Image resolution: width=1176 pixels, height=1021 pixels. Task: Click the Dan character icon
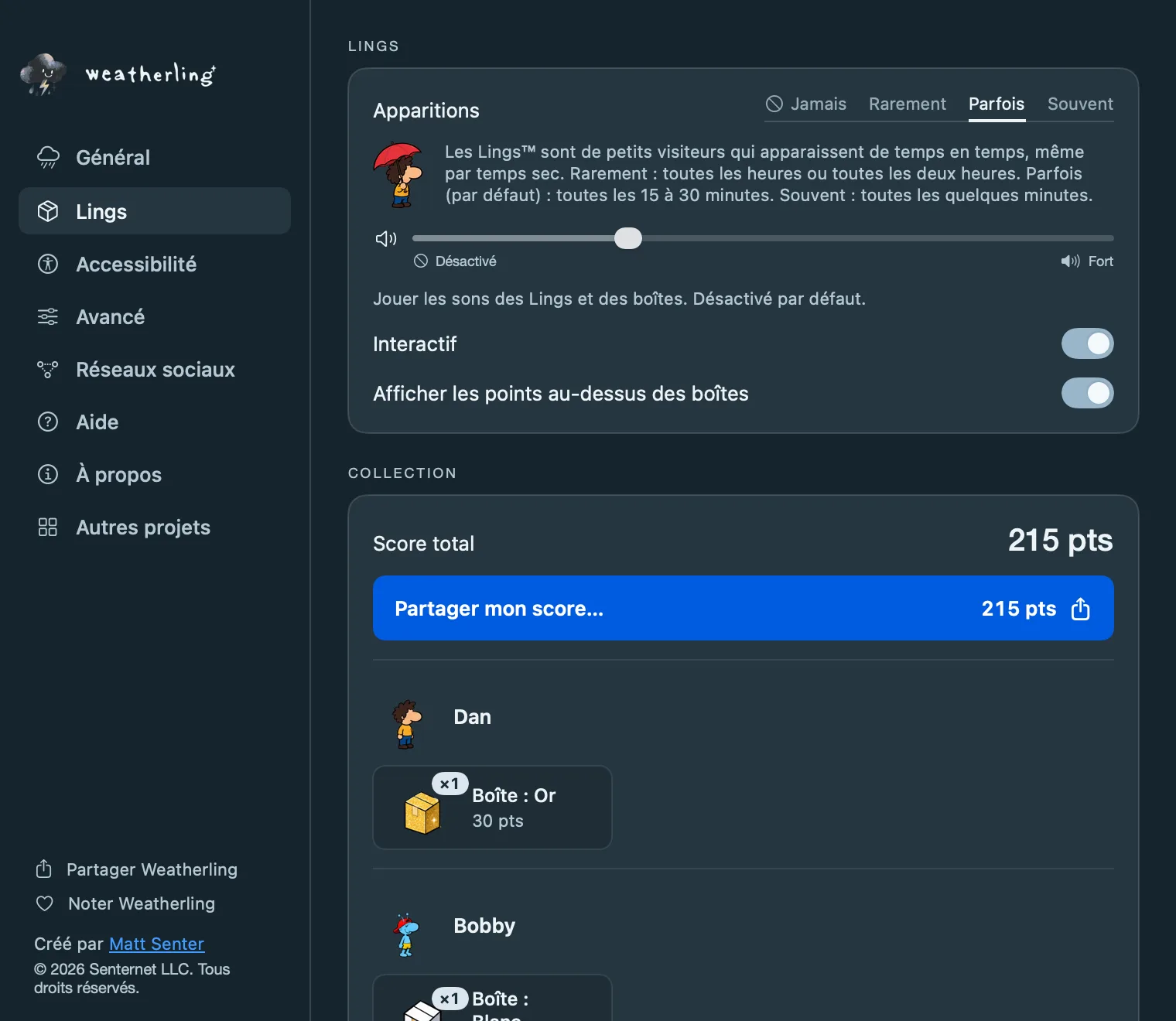[406, 724]
